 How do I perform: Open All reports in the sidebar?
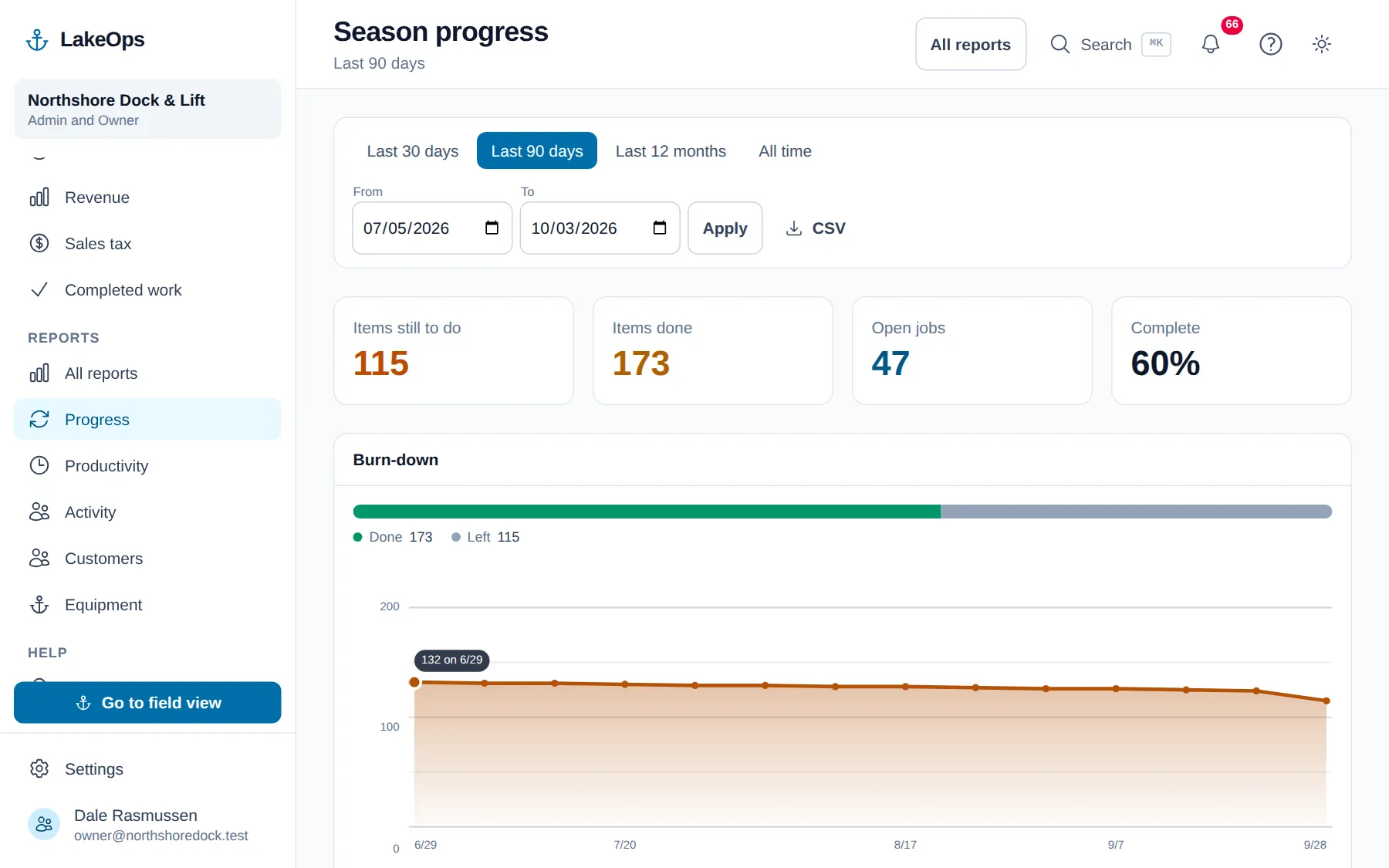pos(147,373)
